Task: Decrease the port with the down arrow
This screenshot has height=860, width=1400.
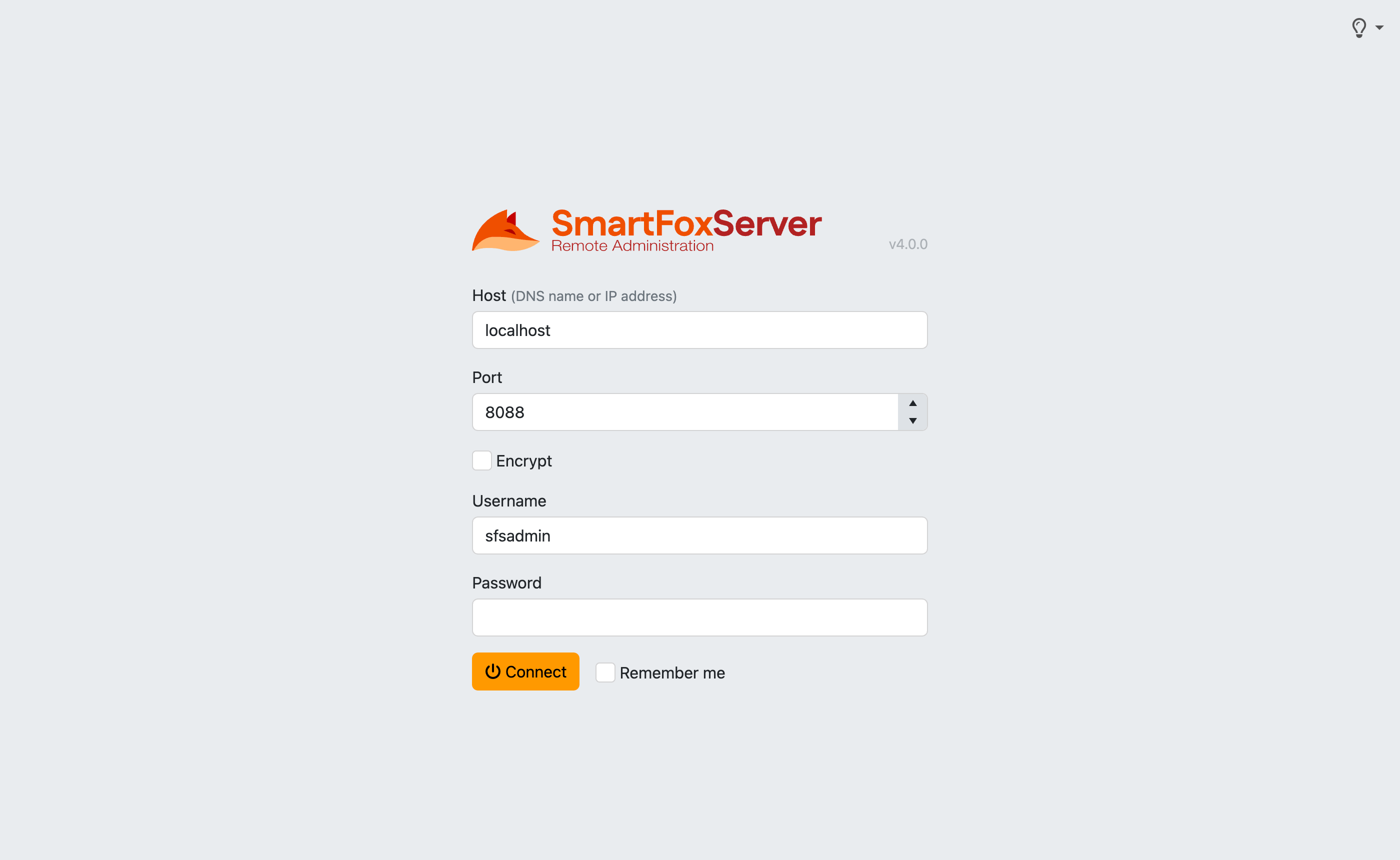Action: click(x=912, y=421)
